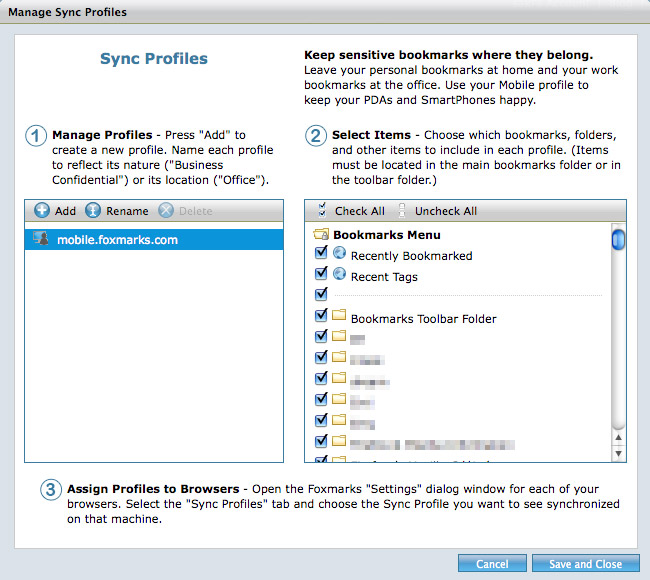Click the Rename profile icon
Image resolution: width=650 pixels, height=580 pixels.
click(93, 210)
